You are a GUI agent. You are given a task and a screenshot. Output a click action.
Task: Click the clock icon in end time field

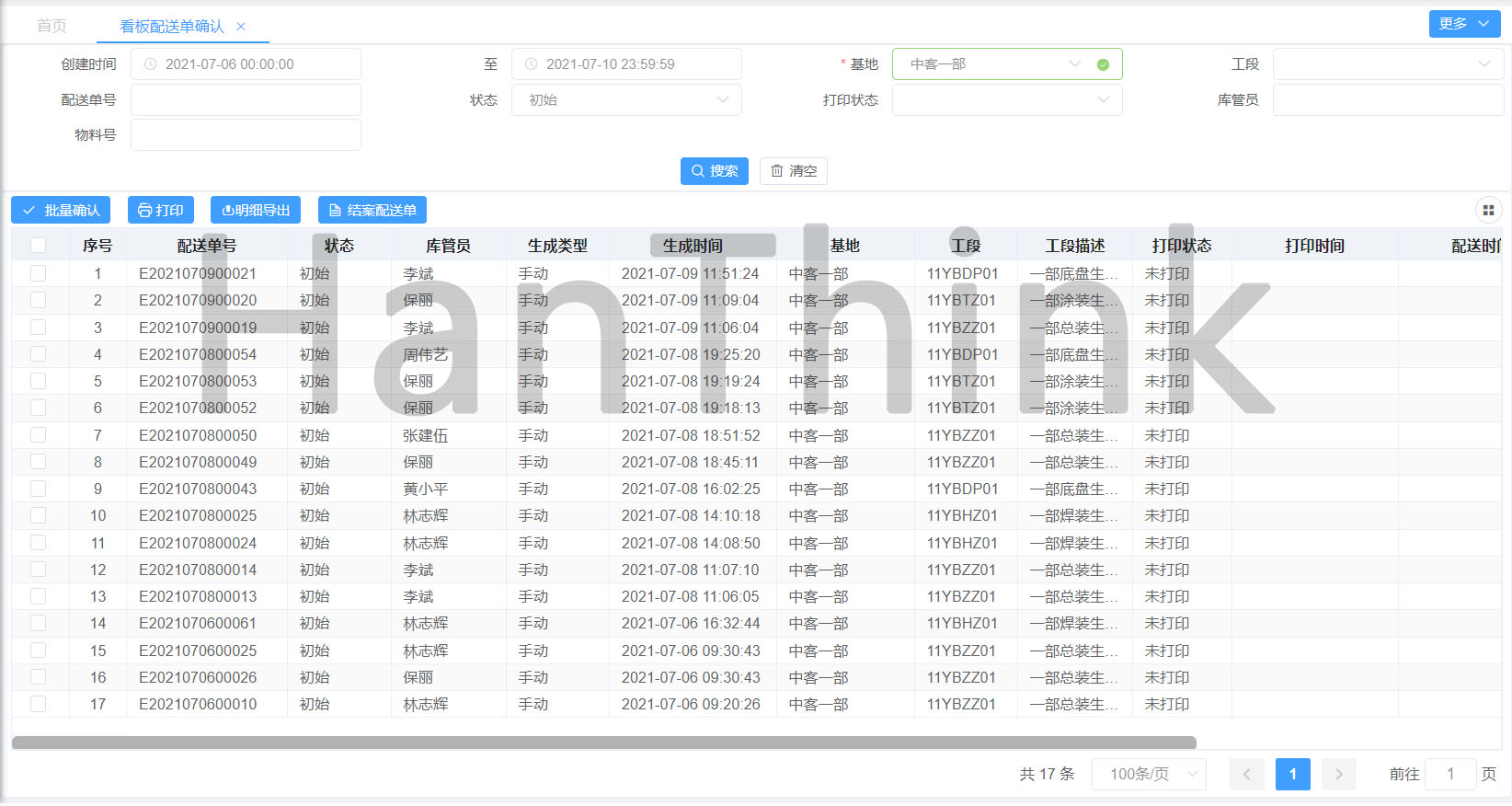[x=531, y=64]
